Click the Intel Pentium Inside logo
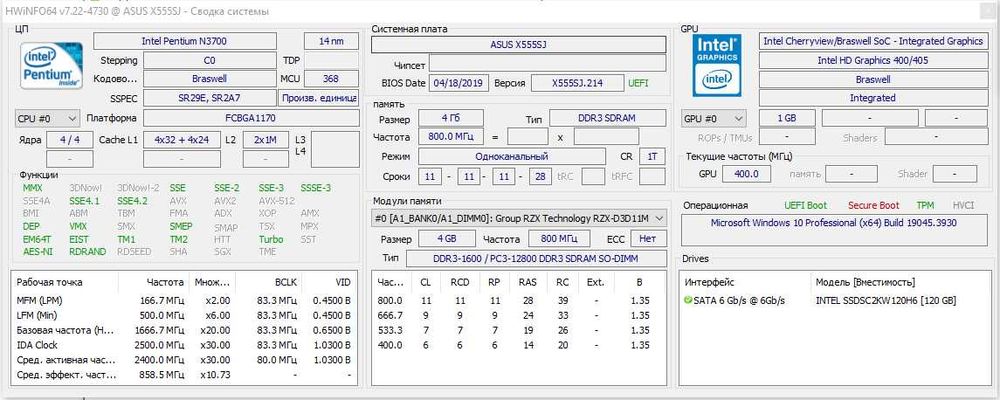The height and width of the screenshot is (400, 1000). (50, 66)
